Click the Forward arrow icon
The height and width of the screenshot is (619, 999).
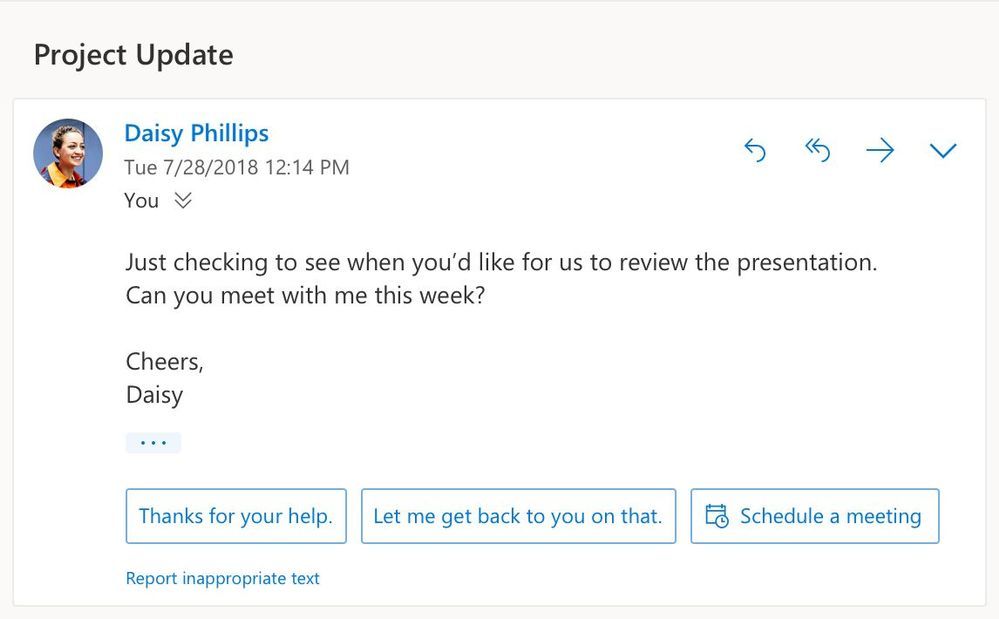[879, 149]
